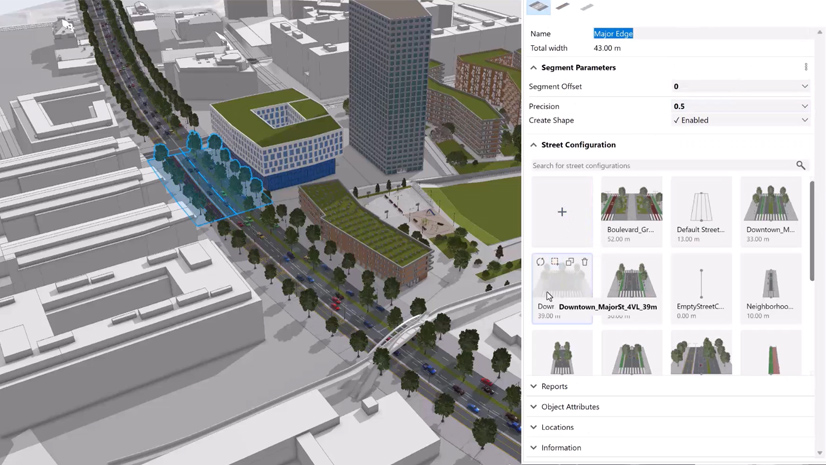826x465 pixels.
Task: Click the magnifier icon in configuration search
Action: 801,165
